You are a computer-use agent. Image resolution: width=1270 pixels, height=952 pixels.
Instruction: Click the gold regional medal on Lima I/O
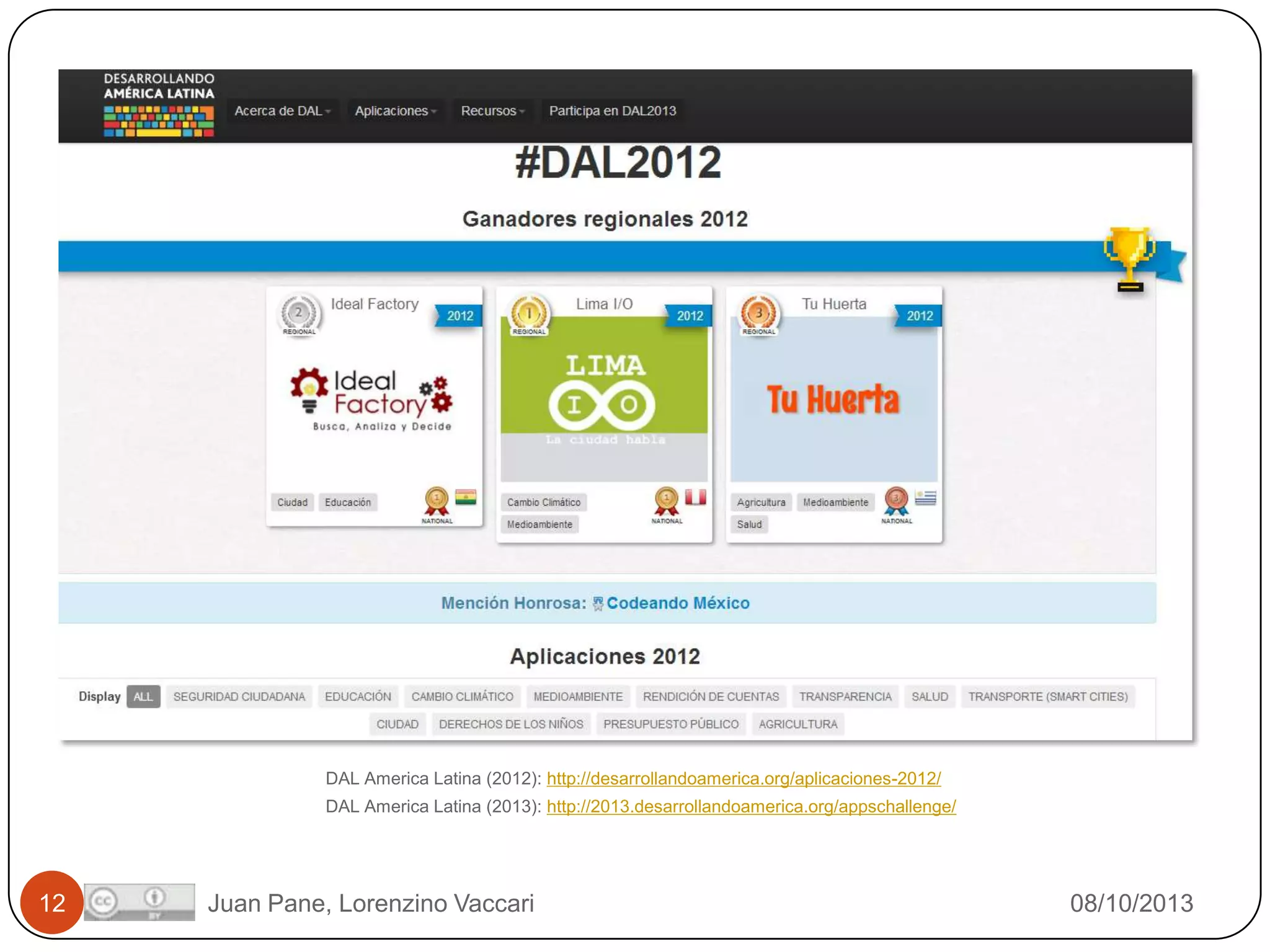tap(529, 314)
